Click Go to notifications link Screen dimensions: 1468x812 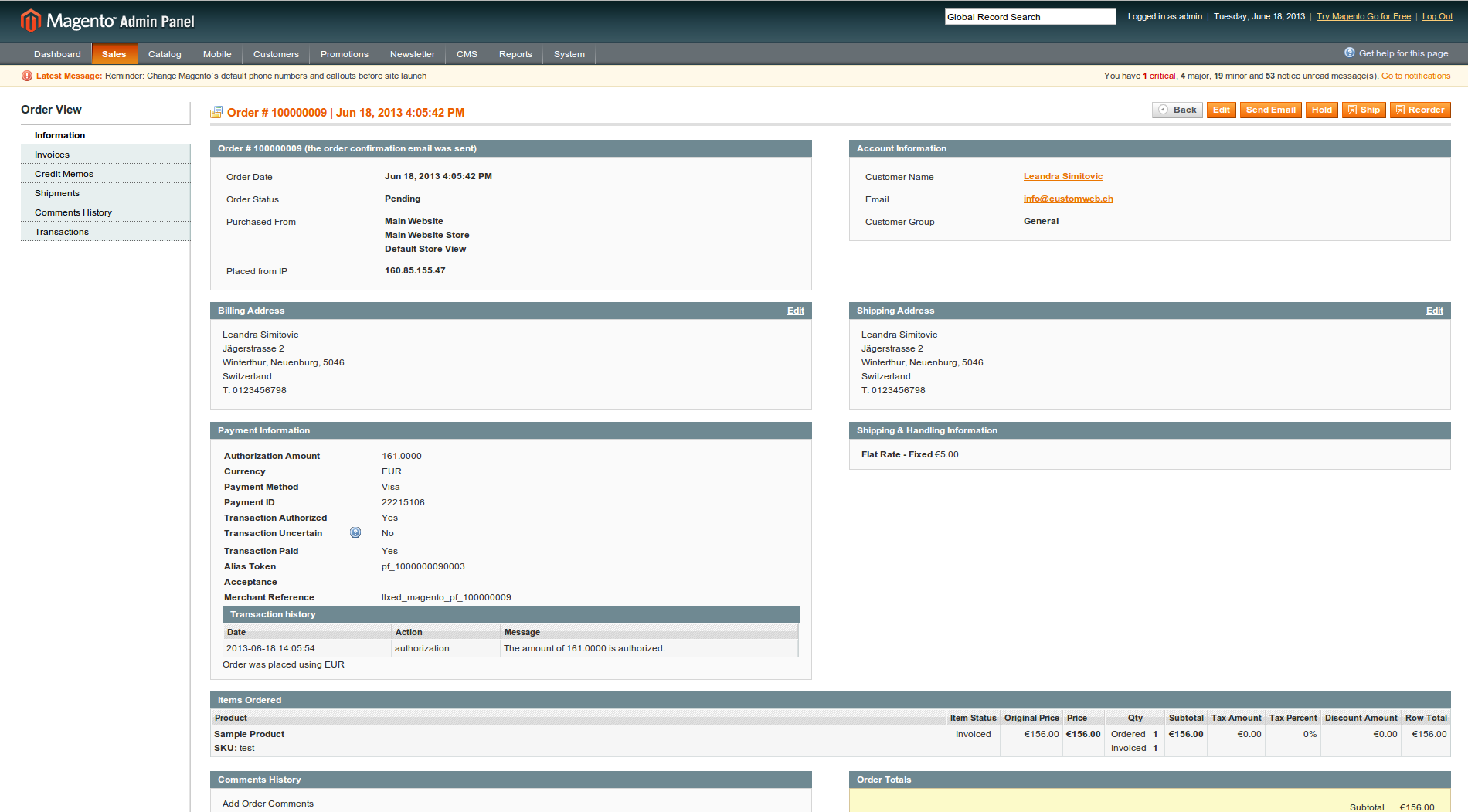[x=1415, y=76]
